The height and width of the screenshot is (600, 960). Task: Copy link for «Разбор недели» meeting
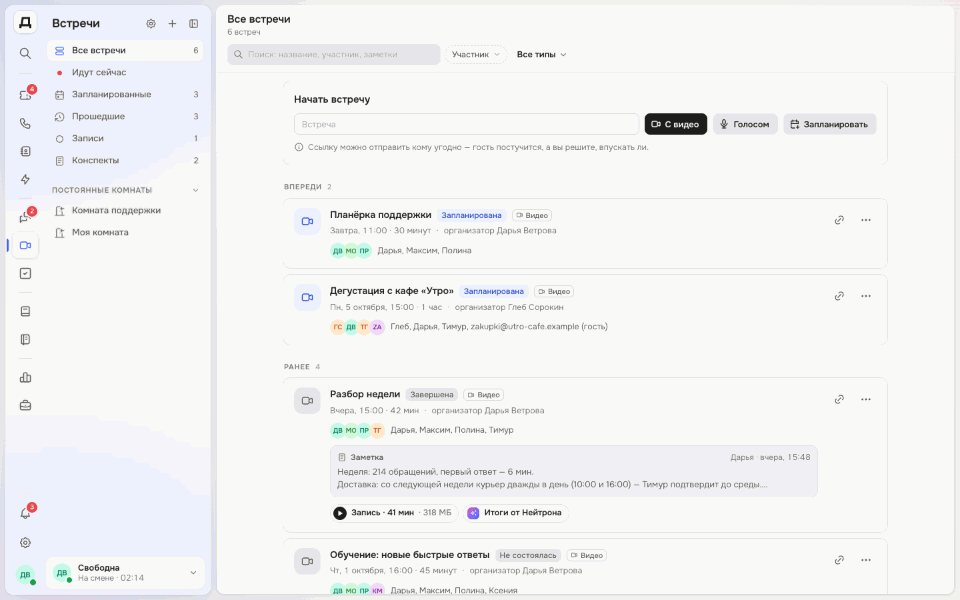tap(839, 399)
